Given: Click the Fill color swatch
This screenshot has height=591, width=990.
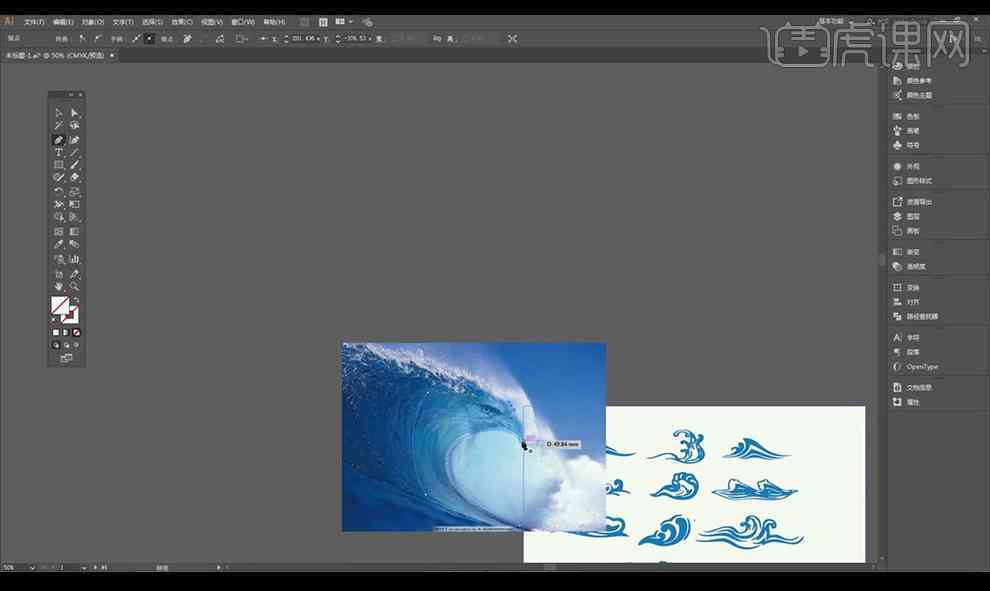Looking at the screenshot, I should (60, 305).
